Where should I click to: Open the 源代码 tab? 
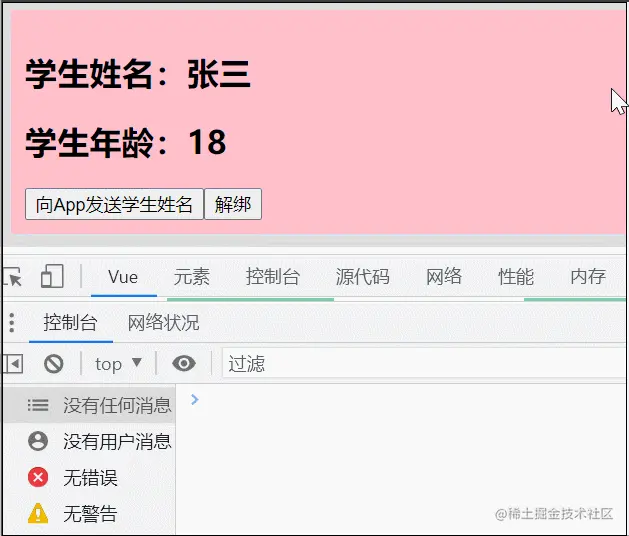pos(363,277)
